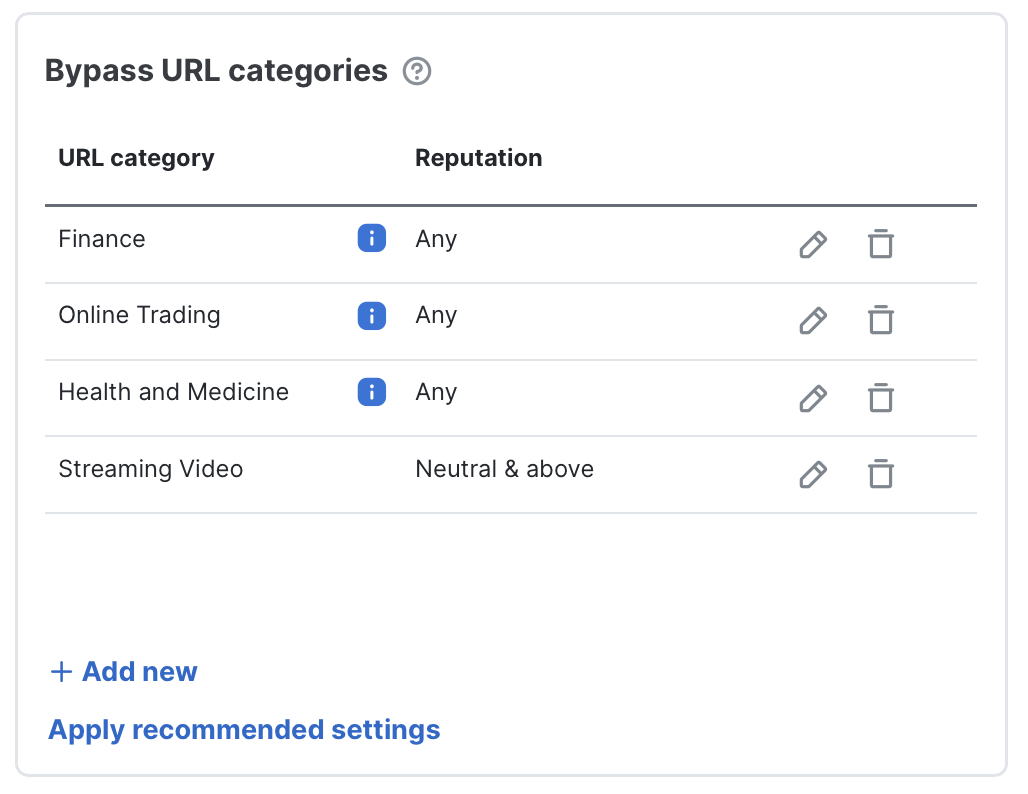The width and height of the screenshot is (1028, 794).
Task: Add a new bypass URL category
Action: point(122,671)
